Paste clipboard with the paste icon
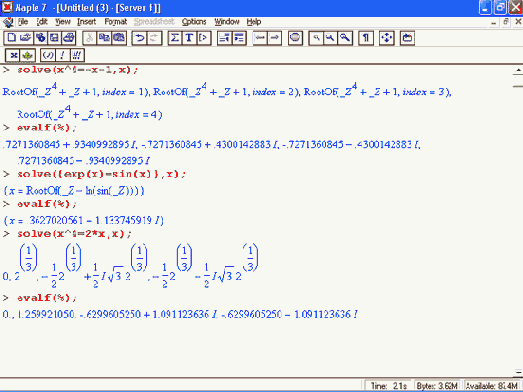523x392 pixels. coord(119,38)
